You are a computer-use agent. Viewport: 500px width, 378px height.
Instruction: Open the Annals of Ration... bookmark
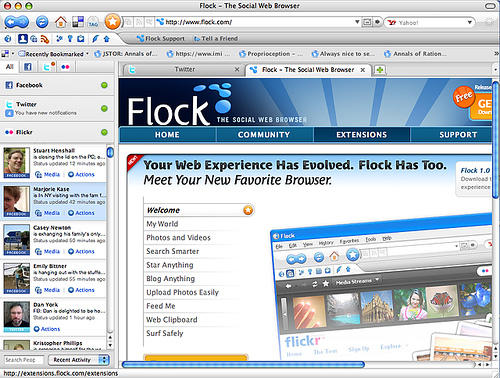pos(415,54)
